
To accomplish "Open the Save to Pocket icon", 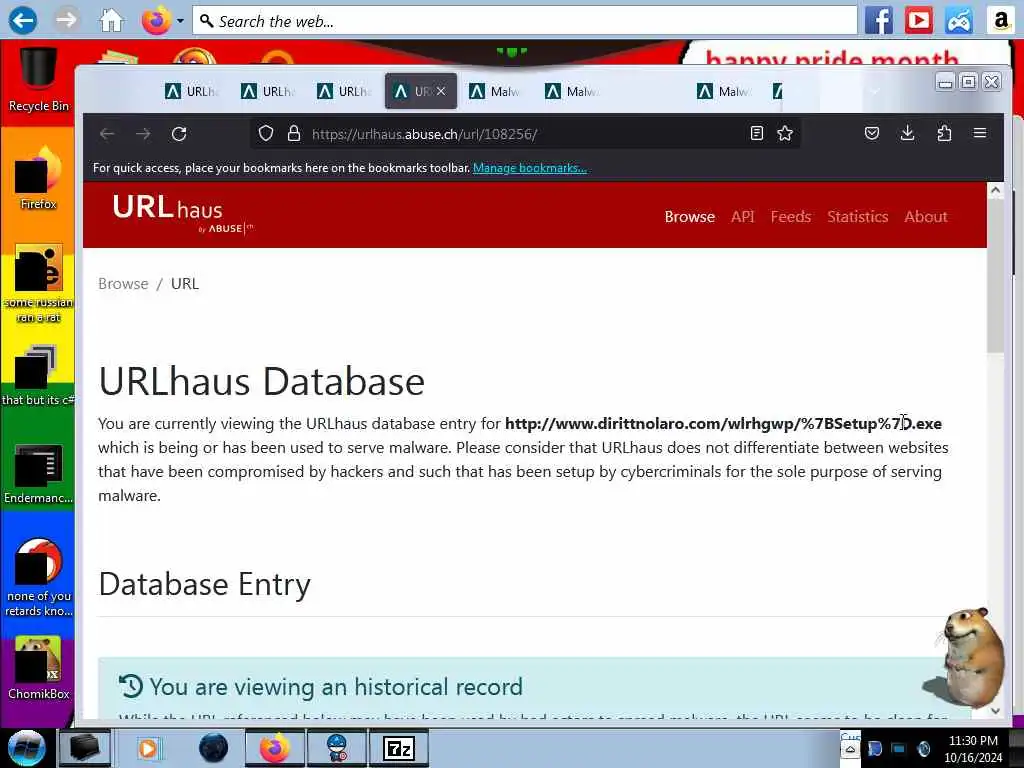I will point(872,134).
